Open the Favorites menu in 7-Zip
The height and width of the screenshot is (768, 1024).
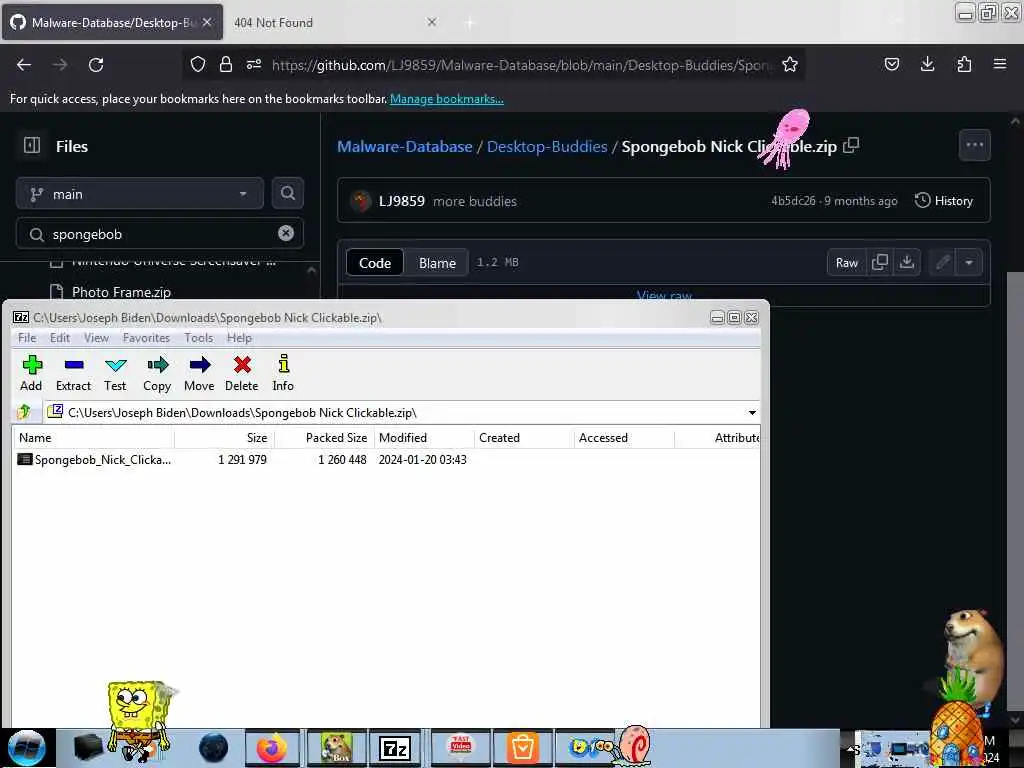[x=146, y=338]
